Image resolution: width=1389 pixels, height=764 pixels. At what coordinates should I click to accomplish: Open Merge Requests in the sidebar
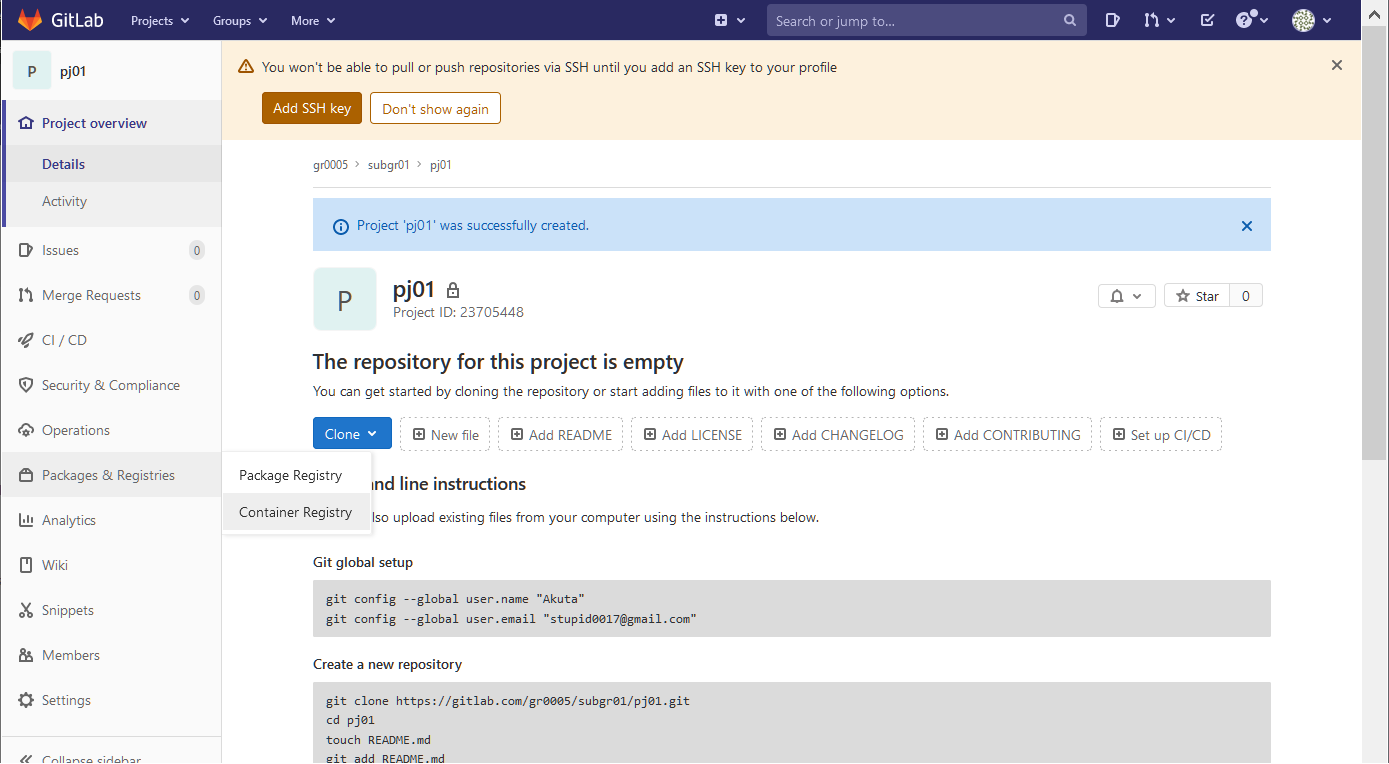pyautogui.click(x=111, y=295)
